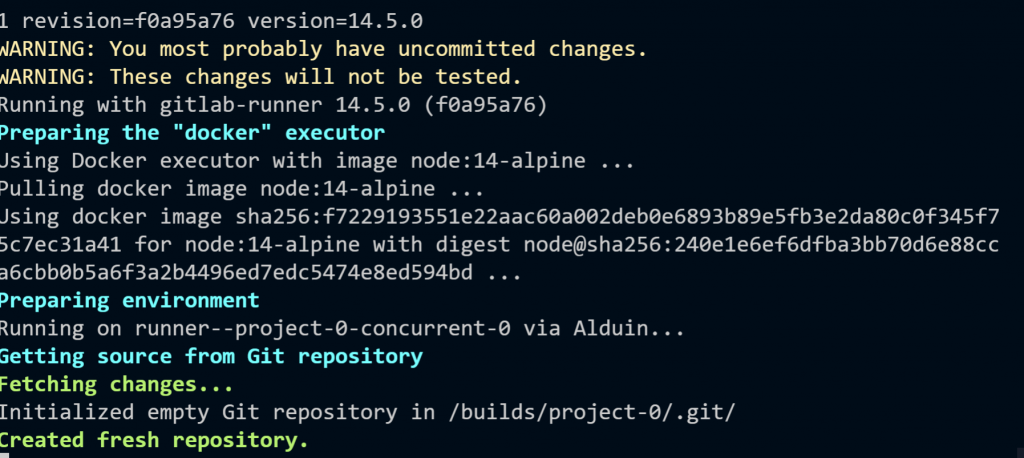
Task: Click the 'Using Docker executor with image' line
Action: point(317,161)
